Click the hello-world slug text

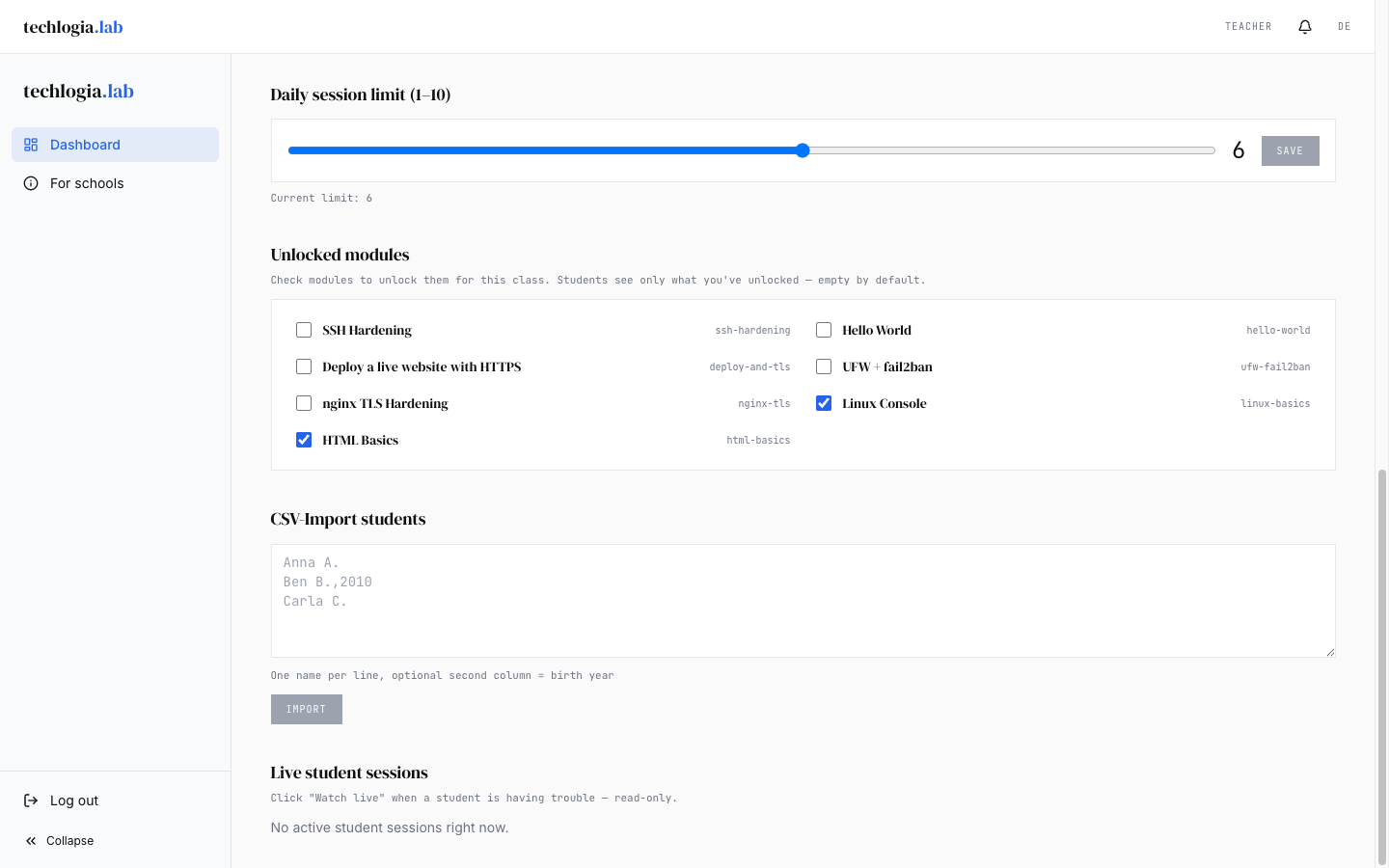1278,330
